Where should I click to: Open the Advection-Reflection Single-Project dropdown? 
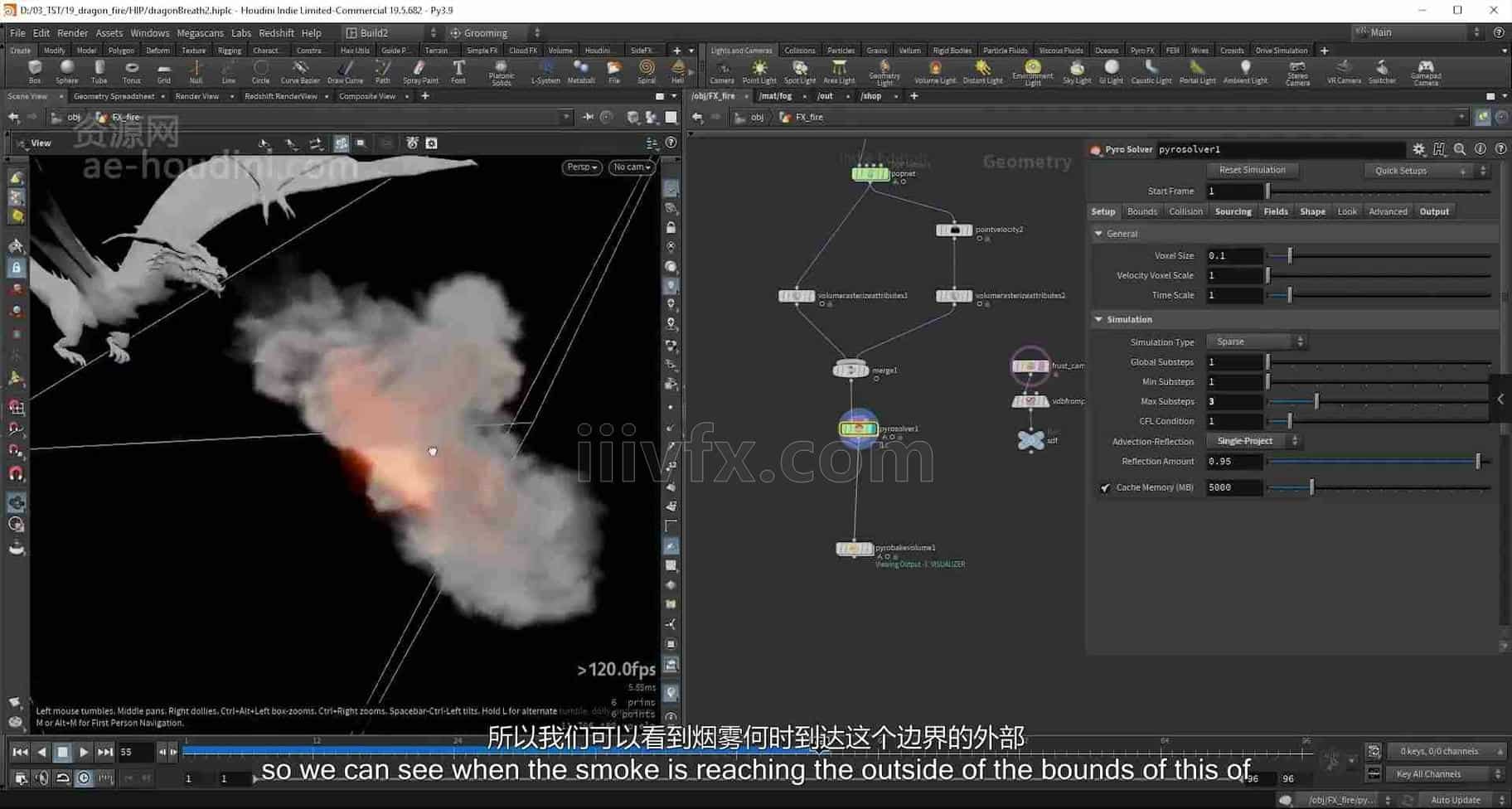pyautogui.click(x=1253, y=441)
